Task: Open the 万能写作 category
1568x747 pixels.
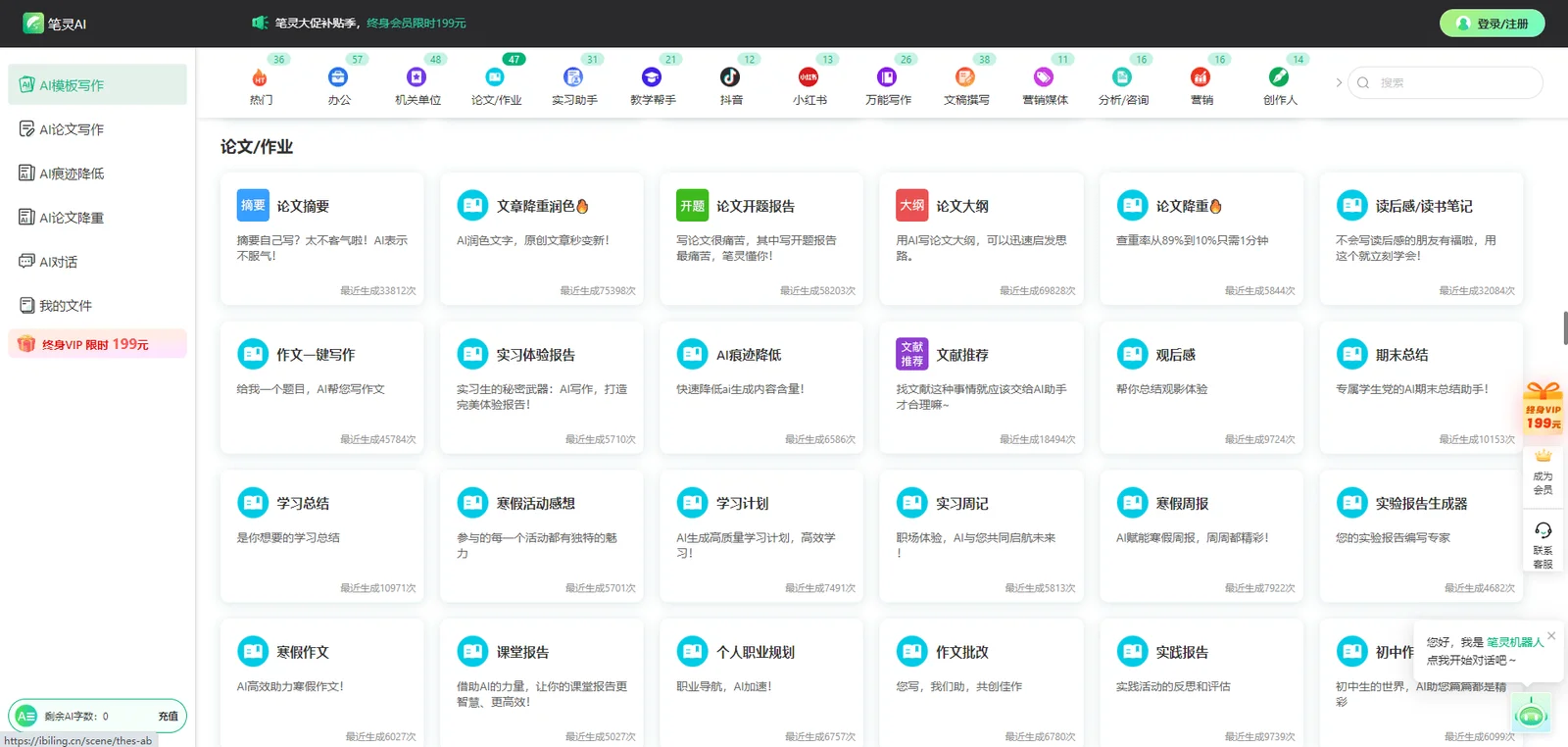Action: point(888,85)
